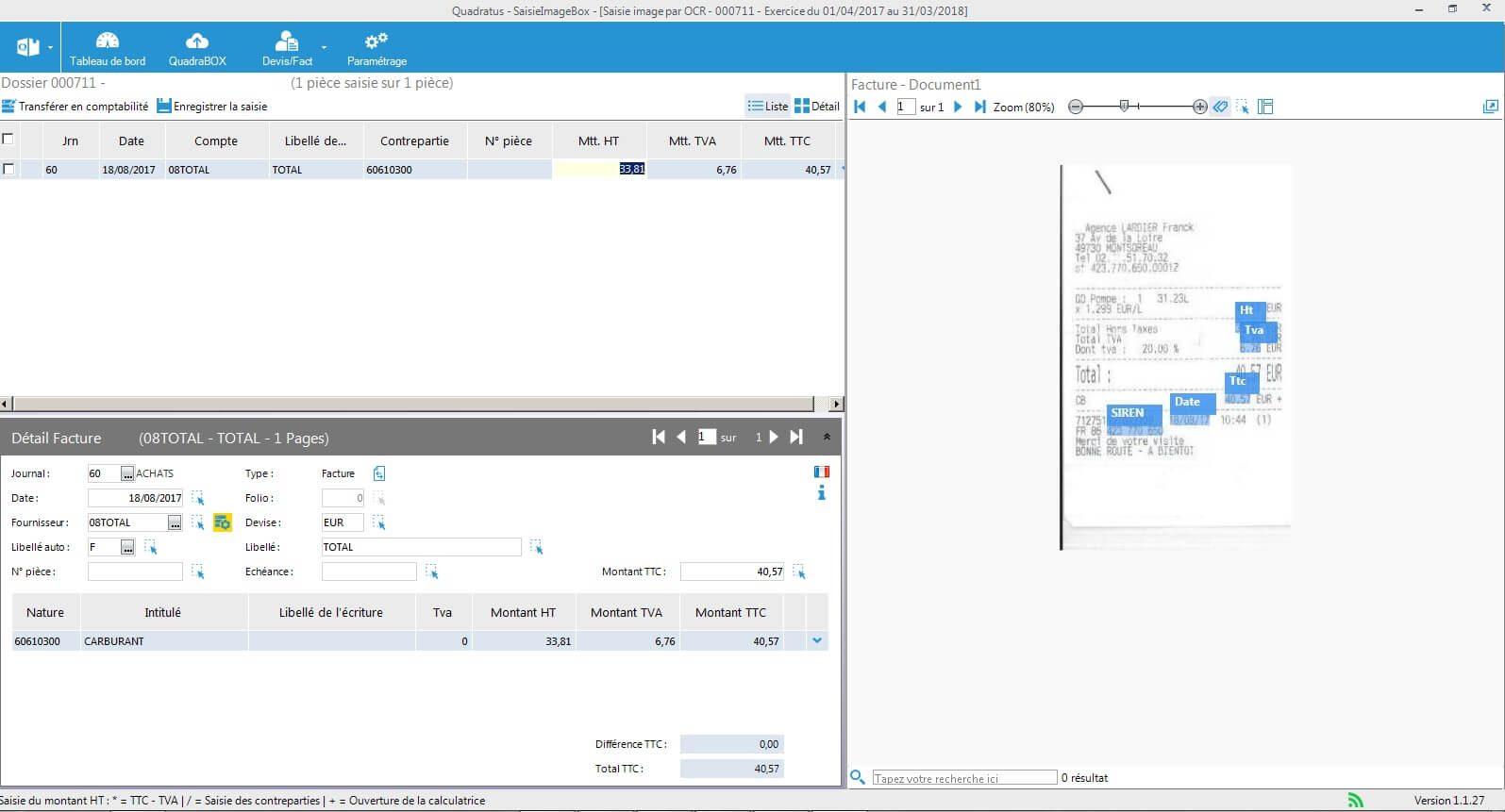
Task: Click the Outlook application icon in ribbon
Action: (28, 47)
